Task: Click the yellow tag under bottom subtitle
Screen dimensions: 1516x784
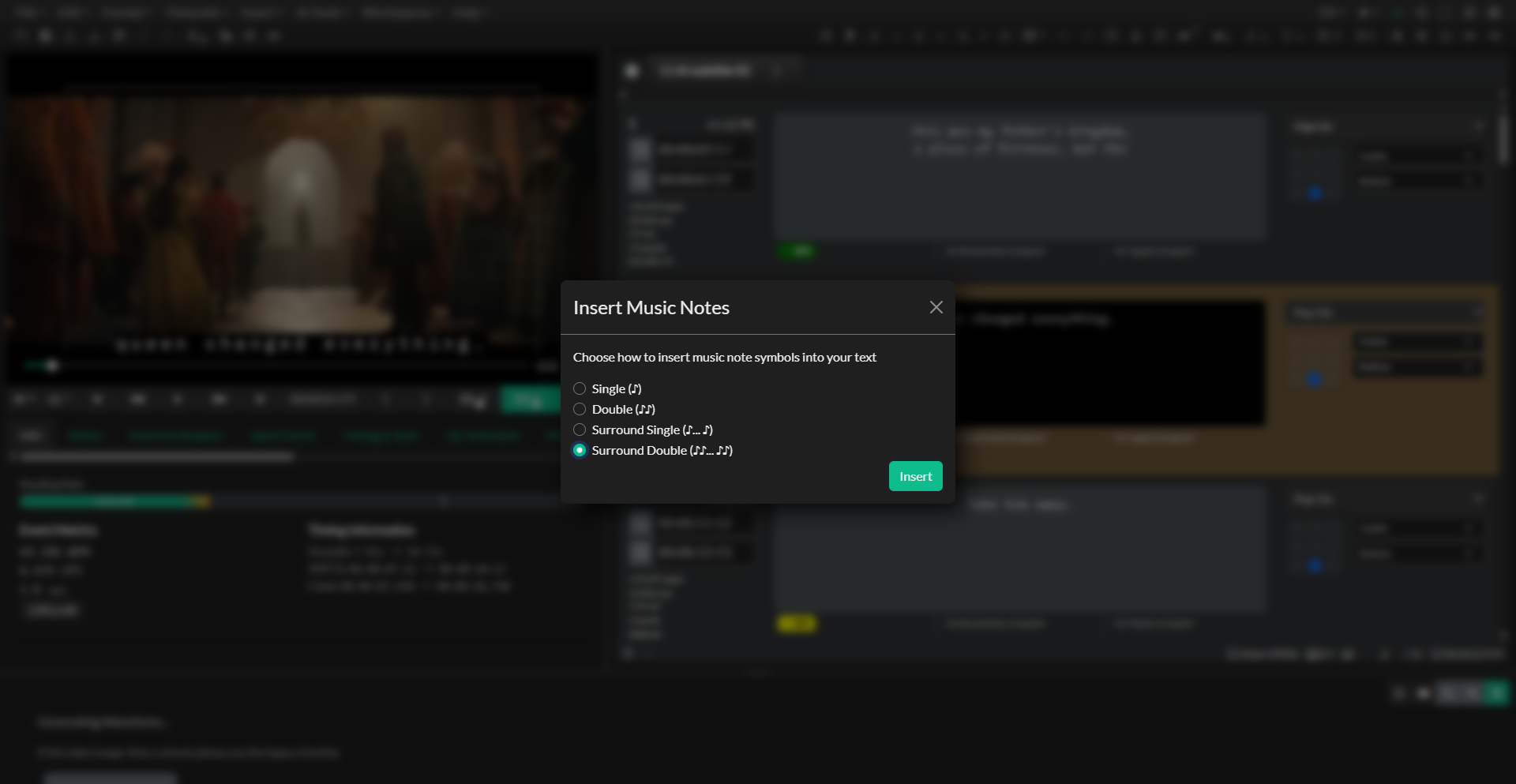Action: pos(797,624)
